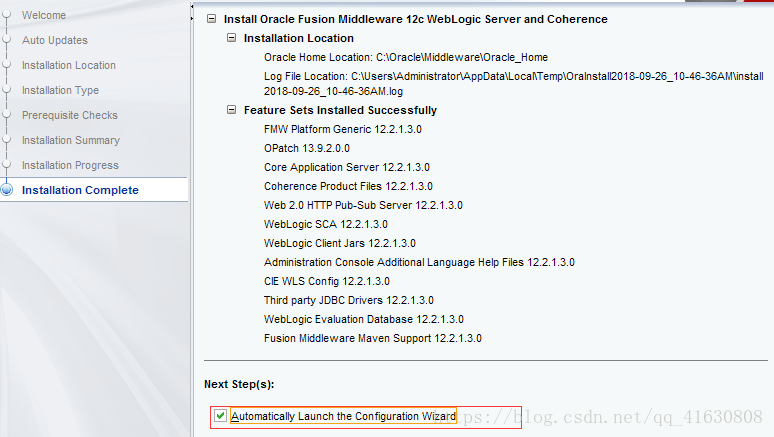The width and height of the screenshot is (774, 437).
Task: Select the Log File Location row
Action: click(514, 83)
